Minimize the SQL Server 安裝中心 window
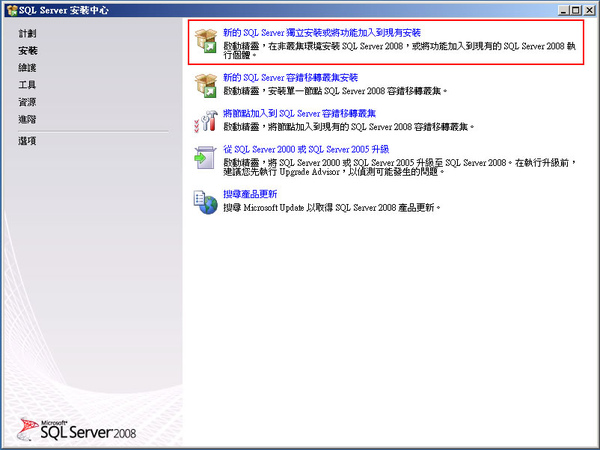The image size is (600, 450). tap(563, 11)
